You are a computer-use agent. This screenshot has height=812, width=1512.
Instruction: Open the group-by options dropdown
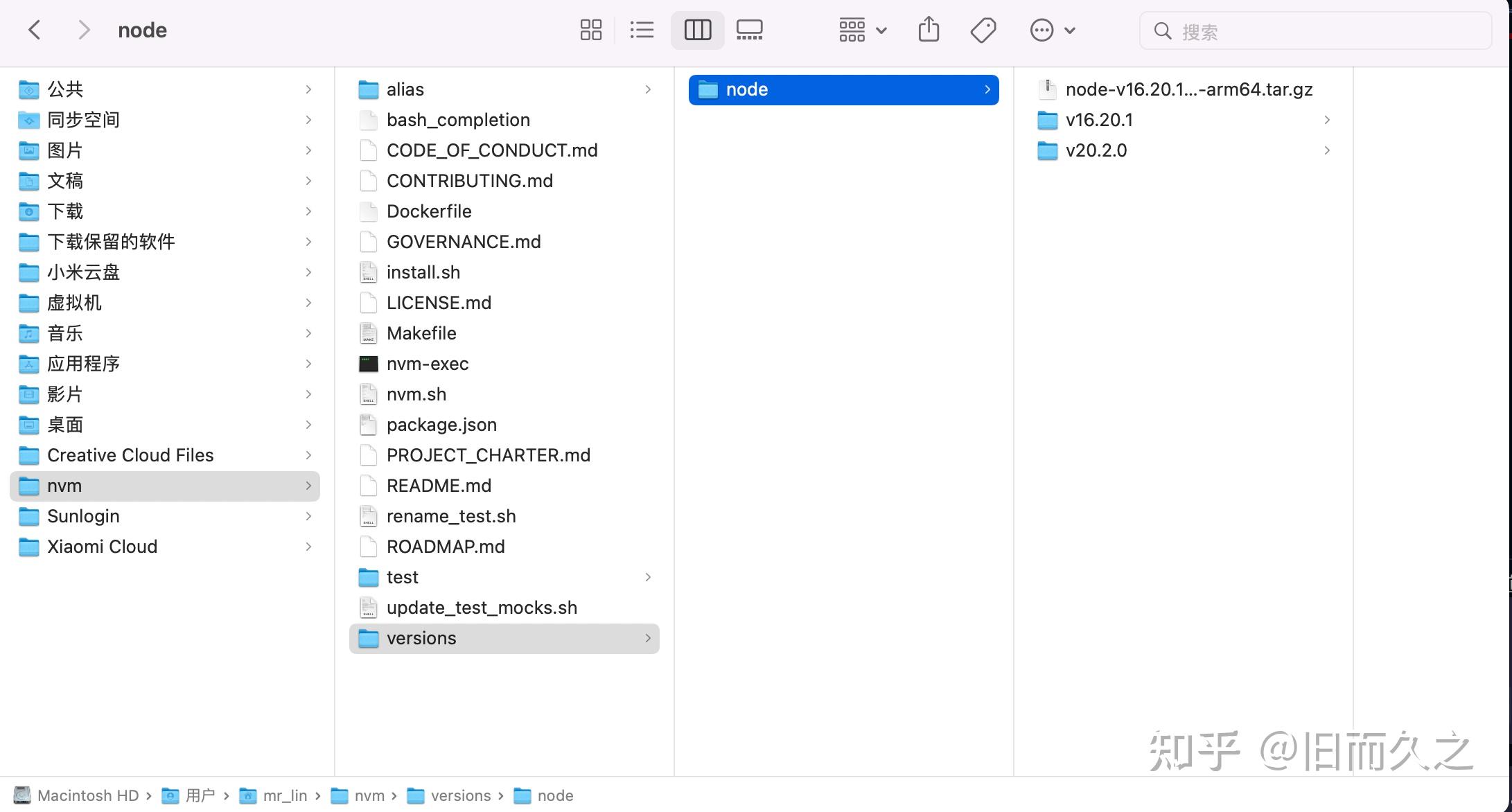coord(862,30)
